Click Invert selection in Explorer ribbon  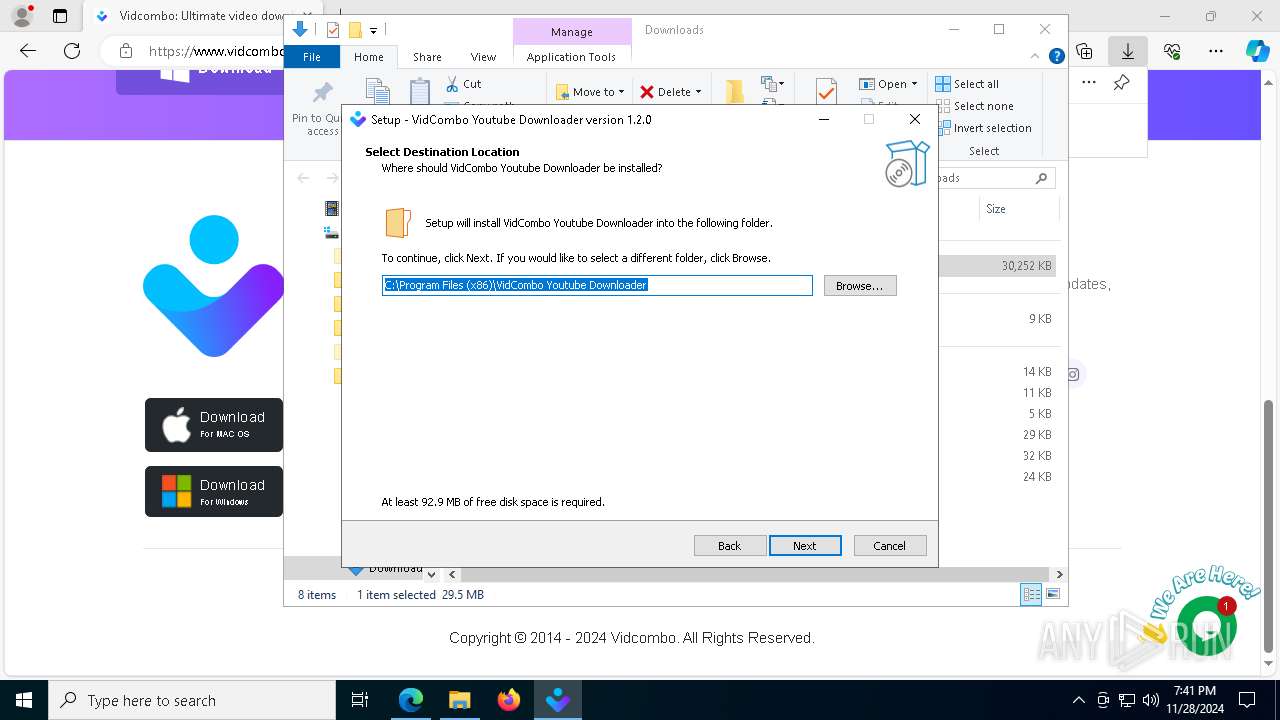click(x=983, y=128)
